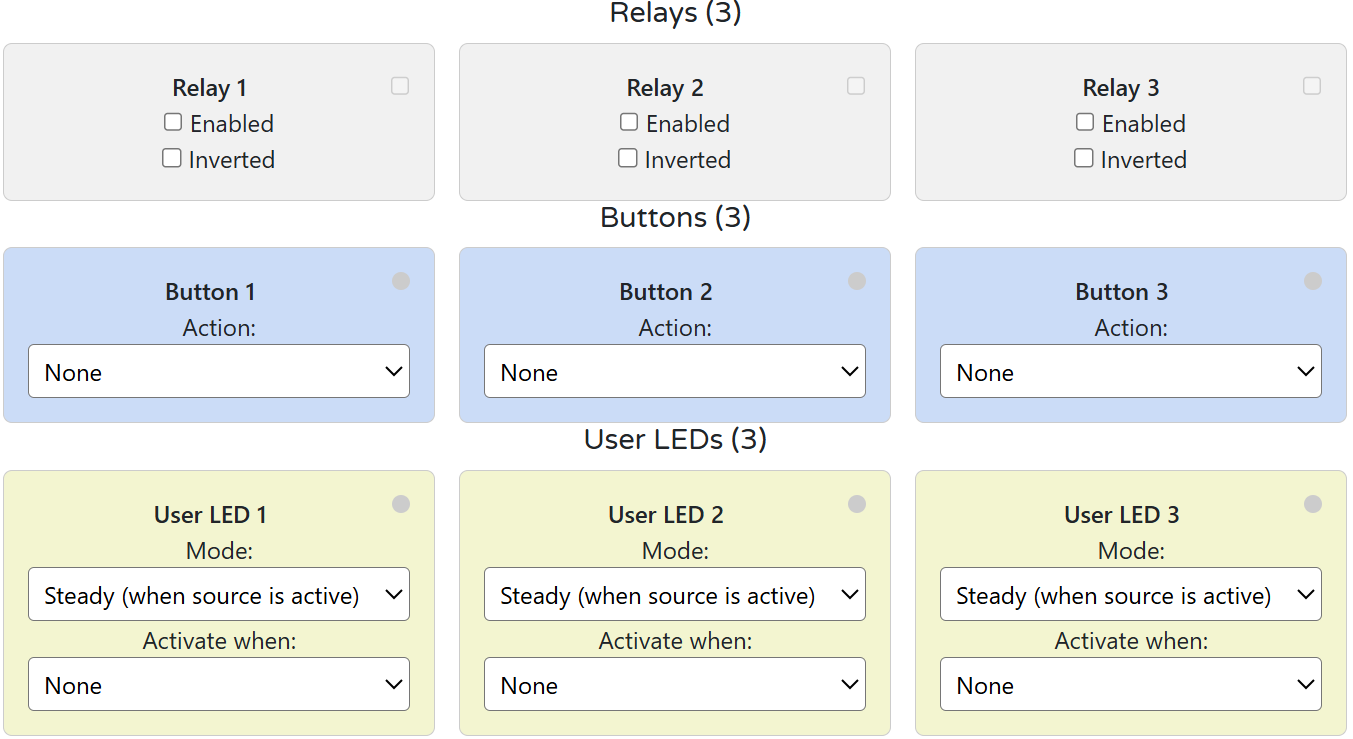Open User LED 3's Activate when dropdown

[x=1130, y=684]
